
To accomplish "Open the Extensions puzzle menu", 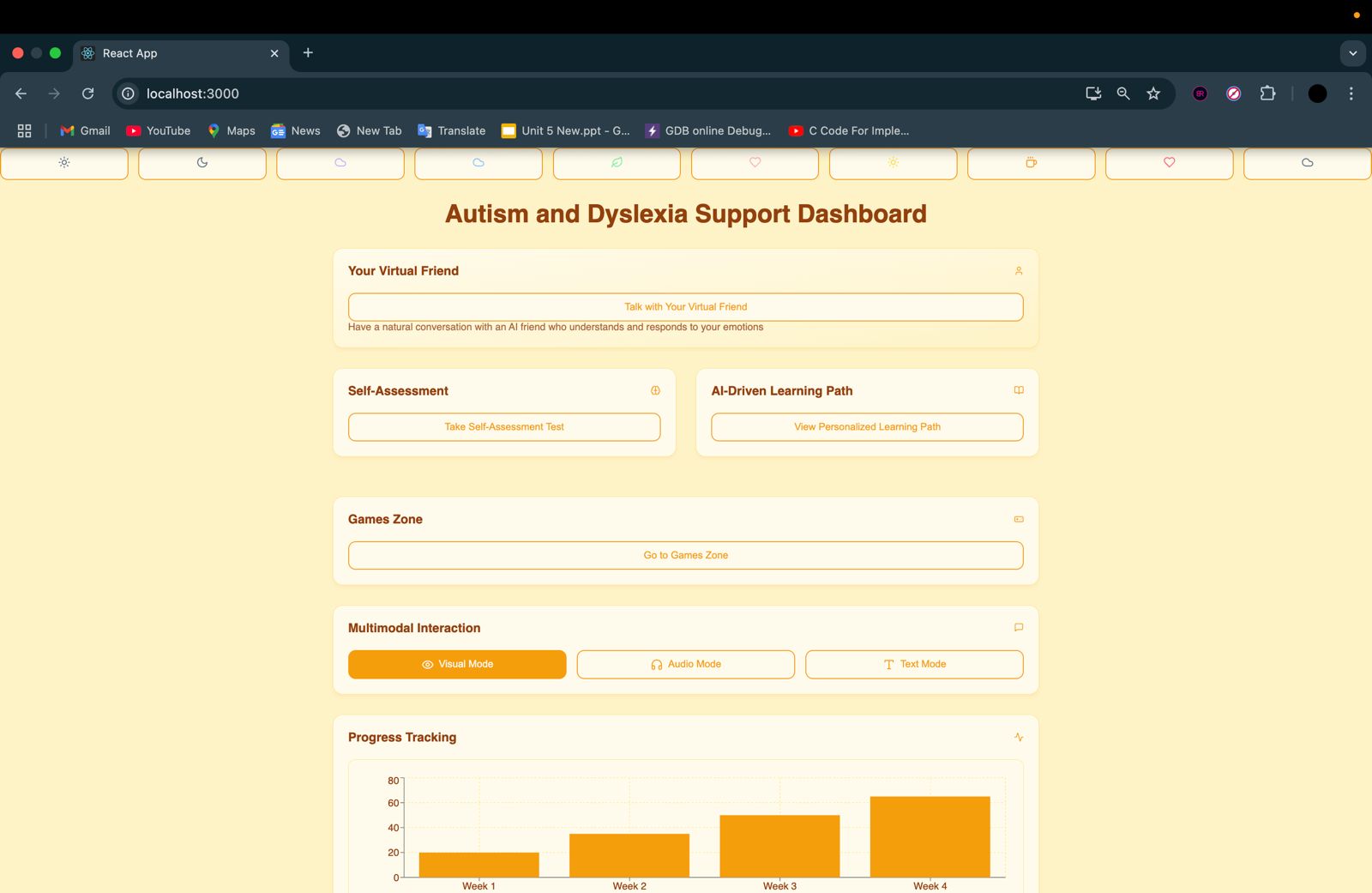I will click(x=1267, y=94).
